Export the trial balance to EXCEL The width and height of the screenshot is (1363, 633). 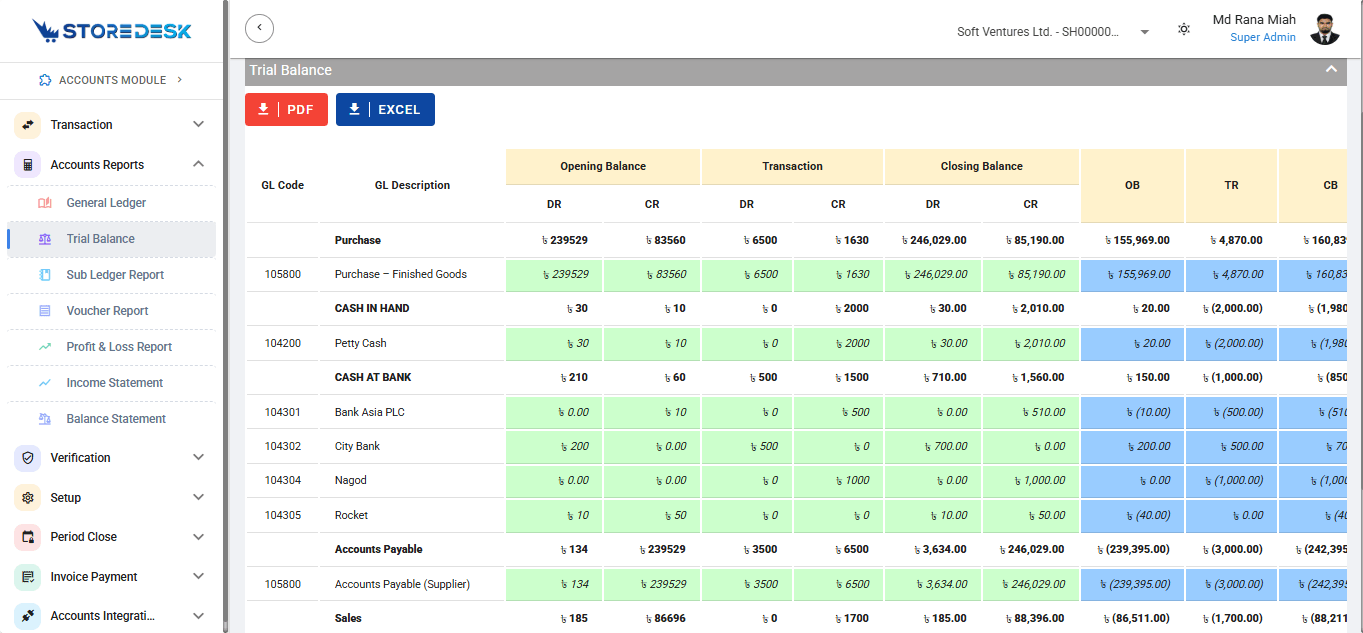pyautogui.click(x=385, y=110)
